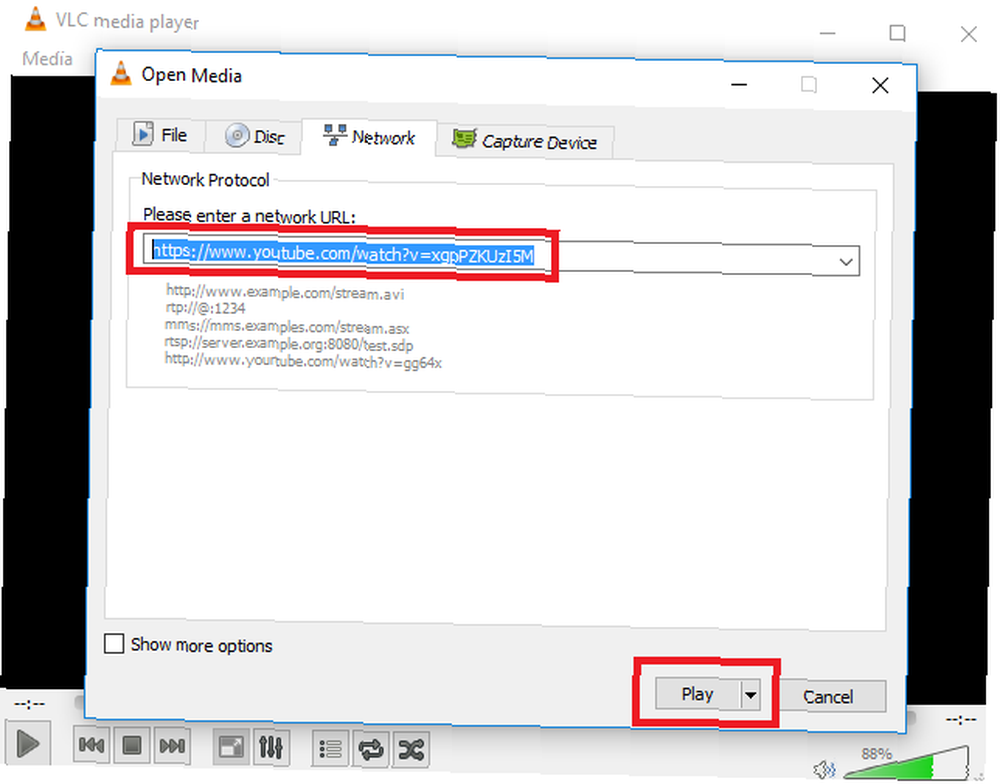The image size is (1000, 784).
Task: Expand the network URL history dropdown
Action: (846, 262)
